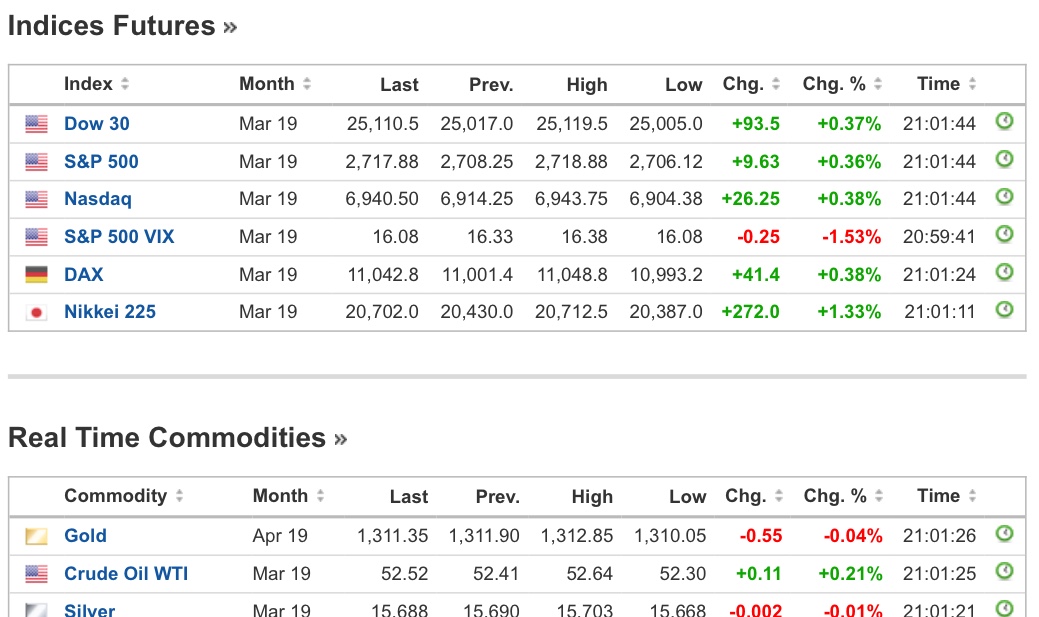Click the clock icon in Gold row
1039x617 pixels.
1005,534
